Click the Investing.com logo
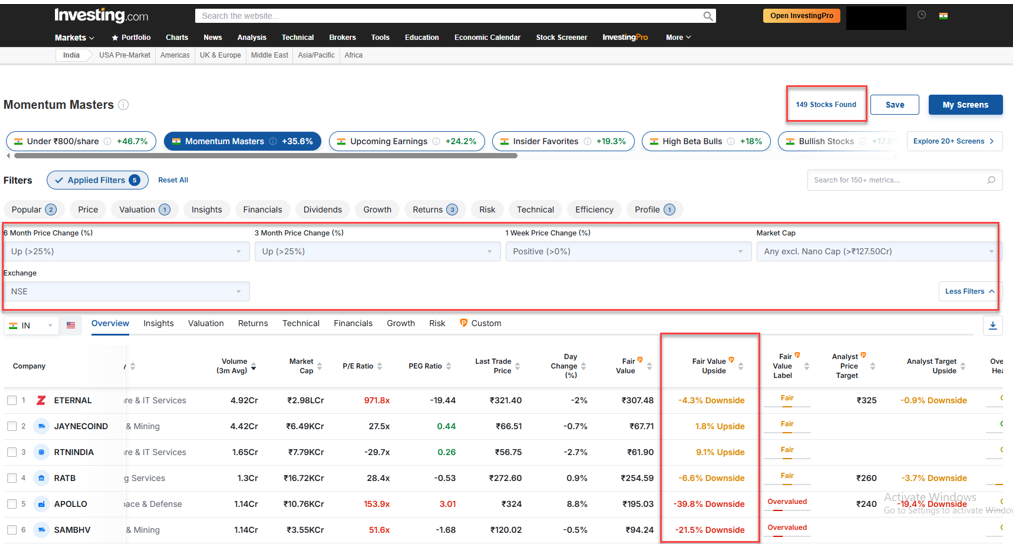 tap(101, 16)
